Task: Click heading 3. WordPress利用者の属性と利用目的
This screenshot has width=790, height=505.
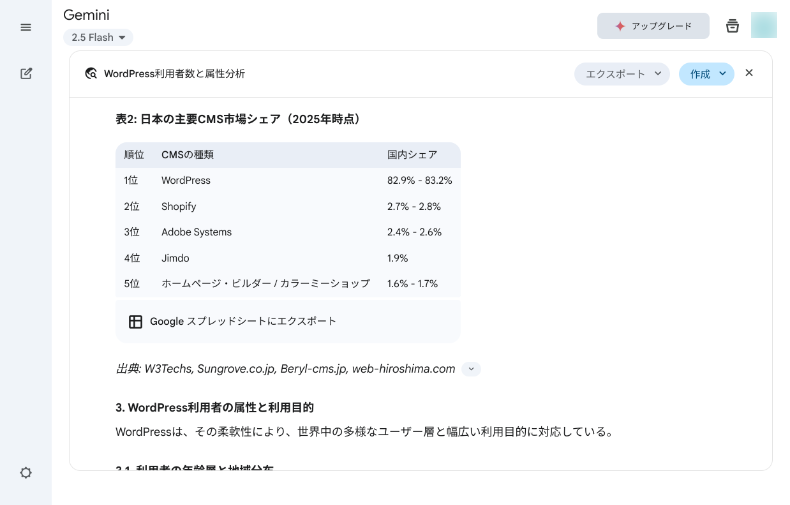Action: point(215,408)
